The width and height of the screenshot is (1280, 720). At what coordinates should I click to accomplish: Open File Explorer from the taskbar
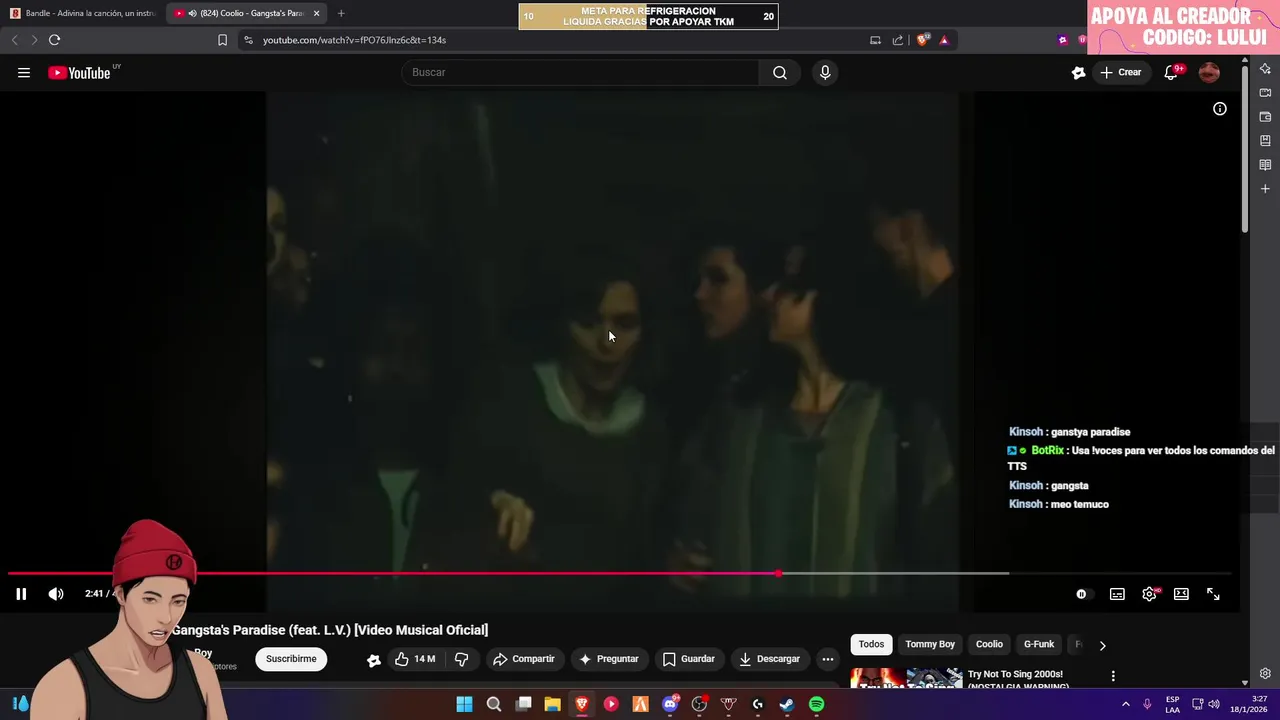pos(552,705)
